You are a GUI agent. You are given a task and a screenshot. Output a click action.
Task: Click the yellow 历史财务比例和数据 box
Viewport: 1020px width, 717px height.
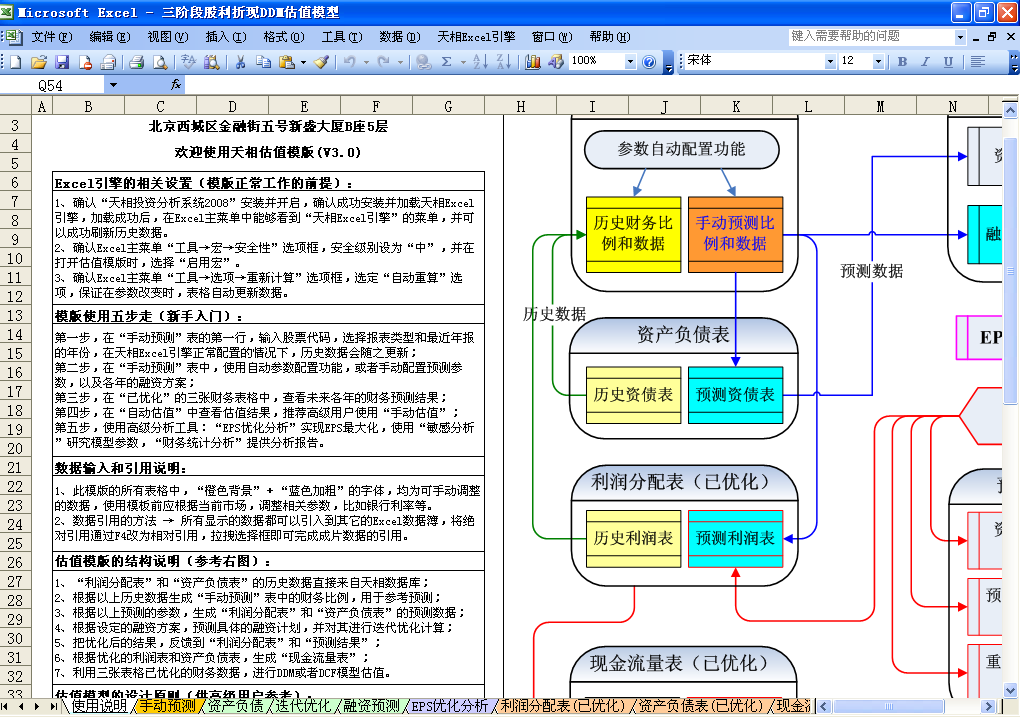coord(634,234)
